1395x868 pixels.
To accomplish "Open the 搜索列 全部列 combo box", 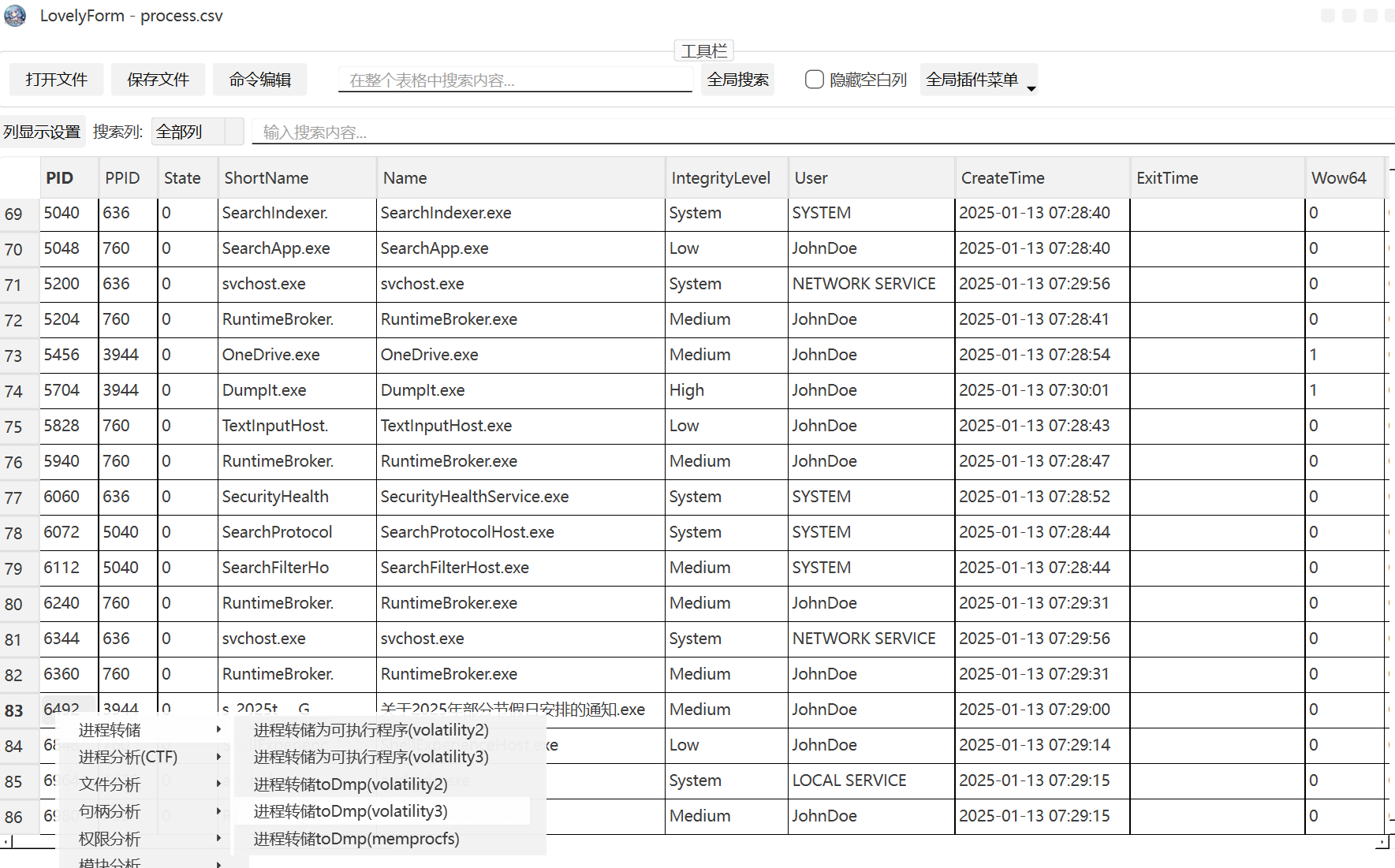I will [197, 132].
